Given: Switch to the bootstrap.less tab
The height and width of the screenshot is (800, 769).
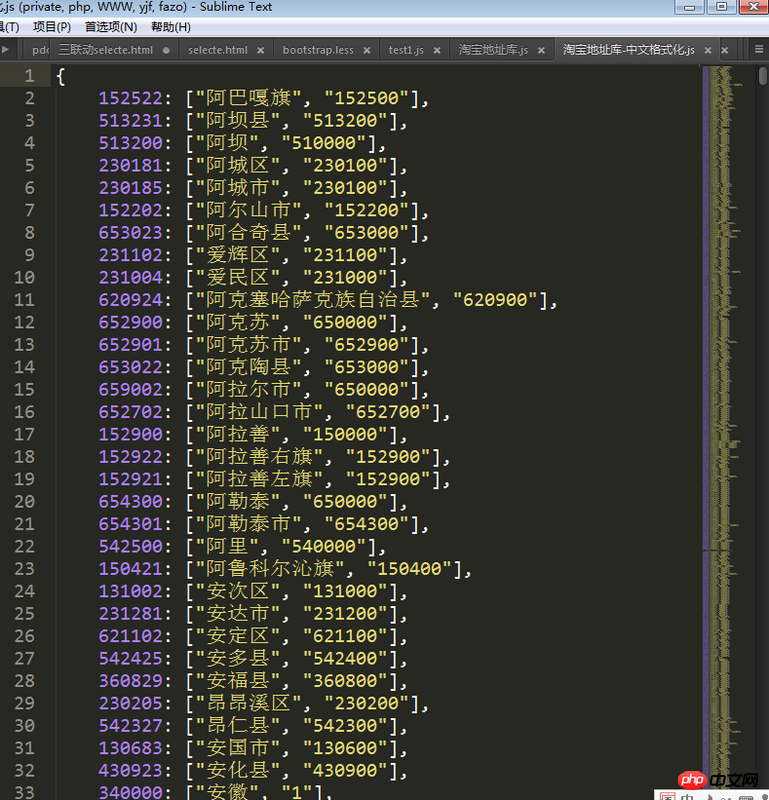Looking at the screenshot, I should click(x=318, y=50).
